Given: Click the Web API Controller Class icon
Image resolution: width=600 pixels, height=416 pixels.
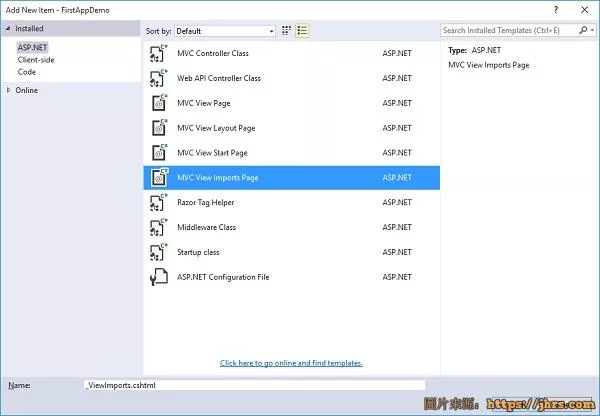Looking at the screenshot, I should [x=159, y=78].
